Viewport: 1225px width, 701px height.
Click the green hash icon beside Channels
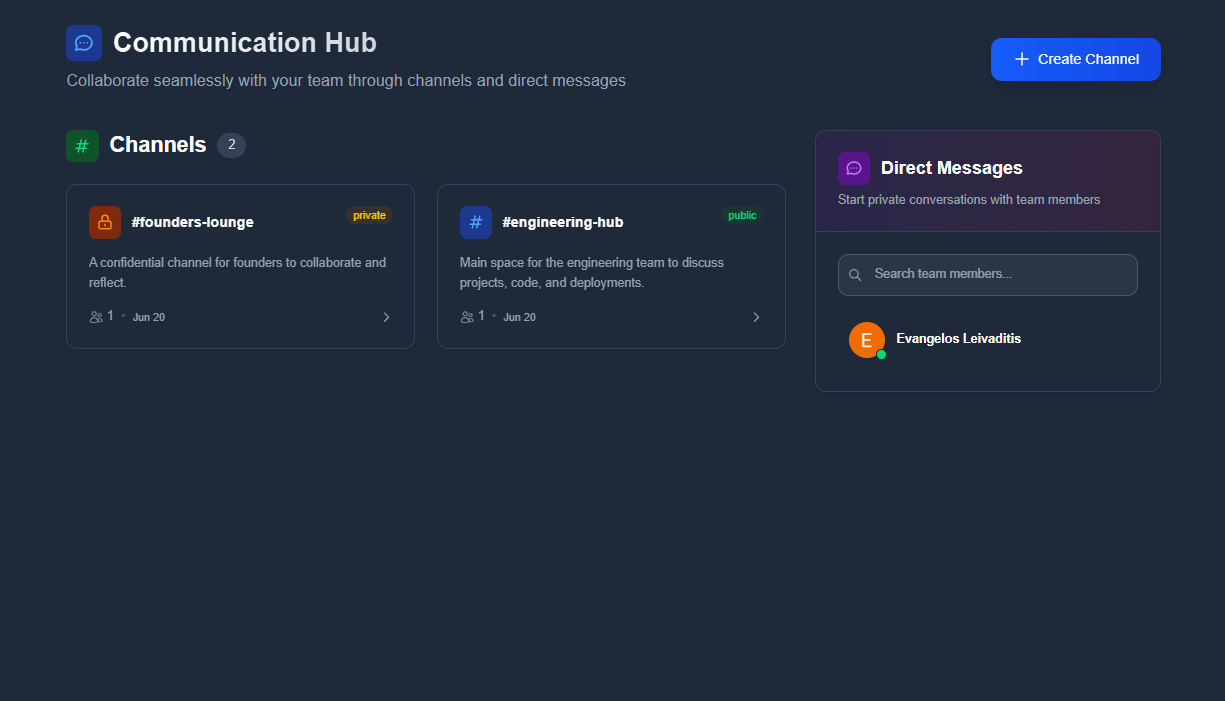(x=82, y=146)
